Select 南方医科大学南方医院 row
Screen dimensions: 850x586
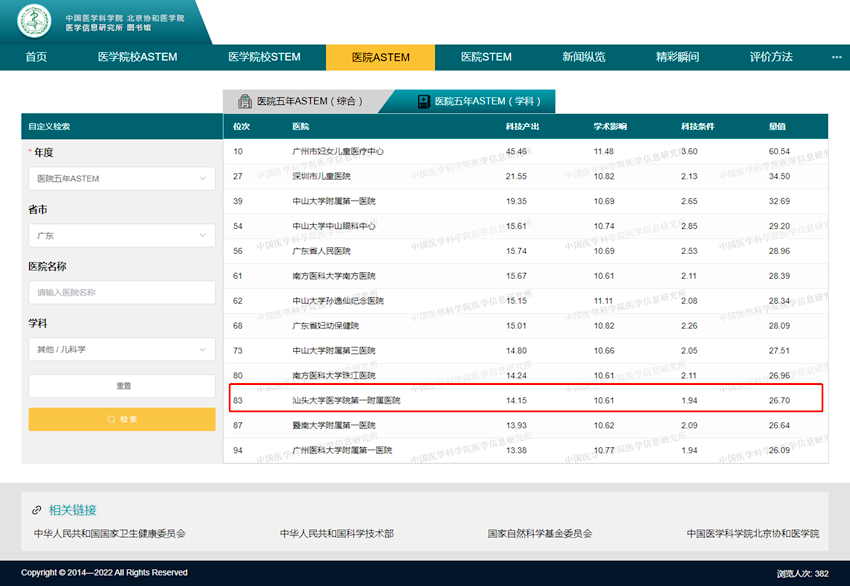click(526, 276)
